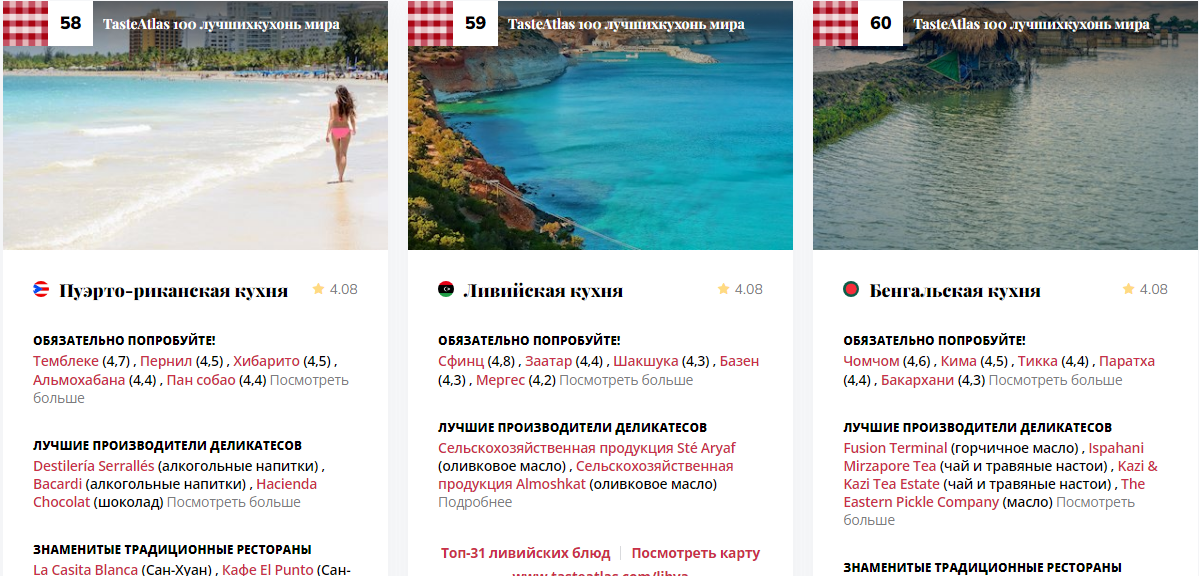Open the 'Destilería Serrallés' producer link
1199x576 pixels.
(x=93, y=466)
